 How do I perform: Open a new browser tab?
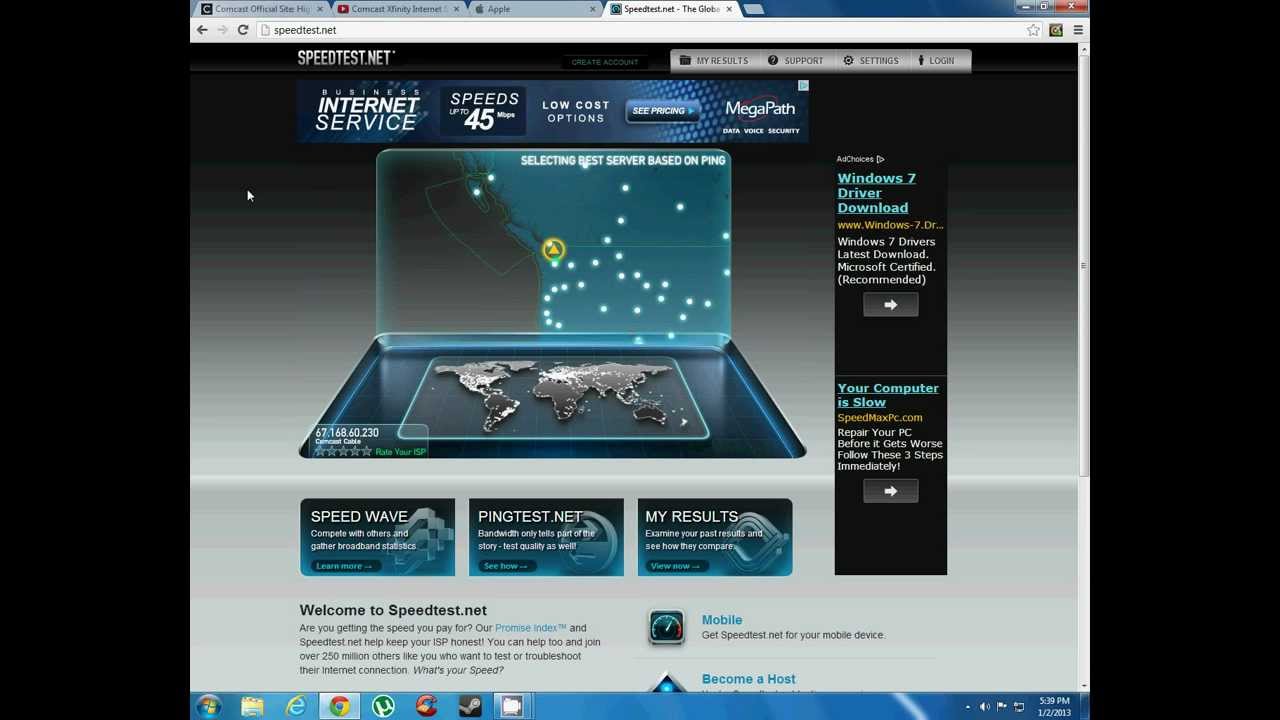pos(754,9)
